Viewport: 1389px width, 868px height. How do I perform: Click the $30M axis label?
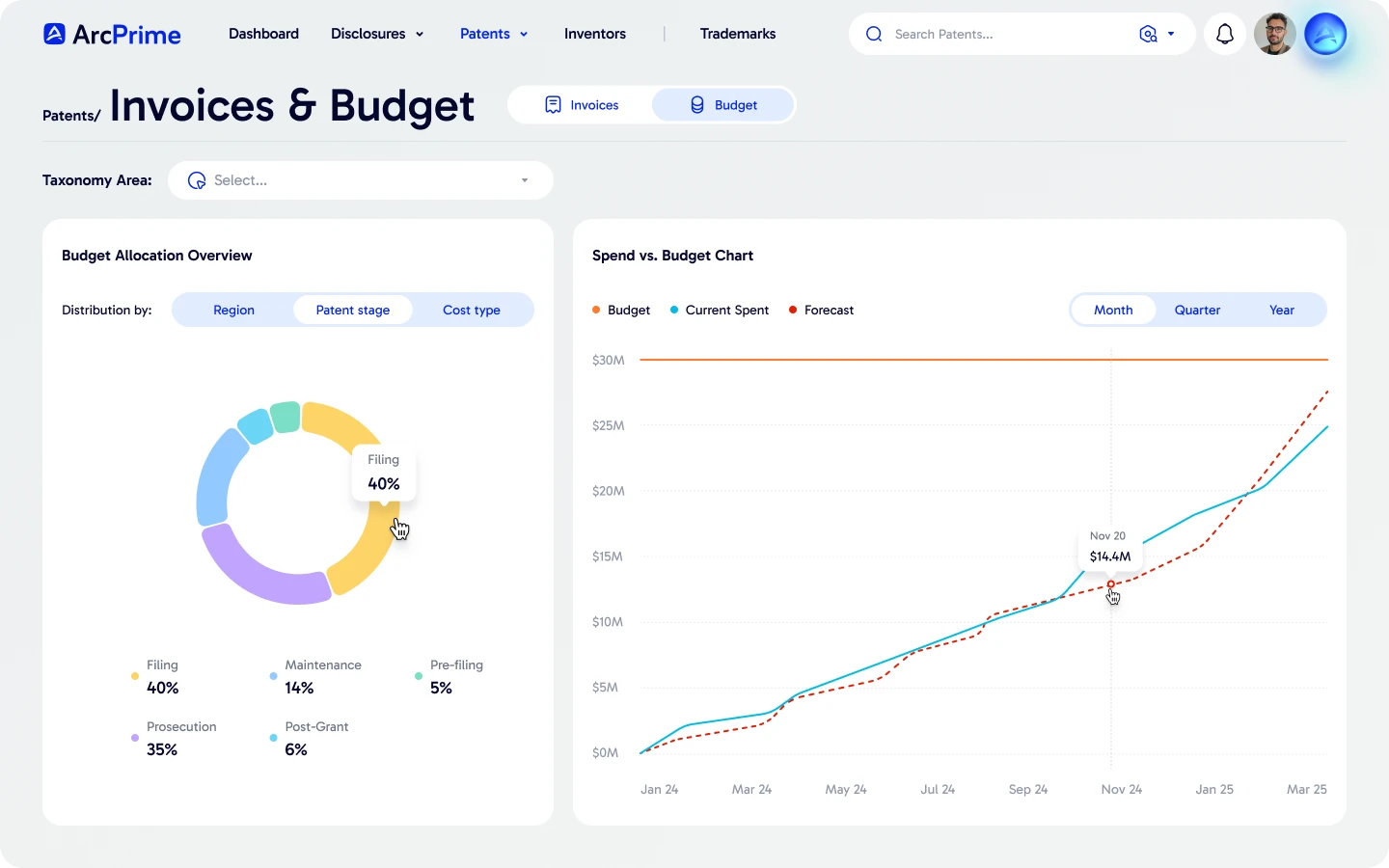[609, 360]
